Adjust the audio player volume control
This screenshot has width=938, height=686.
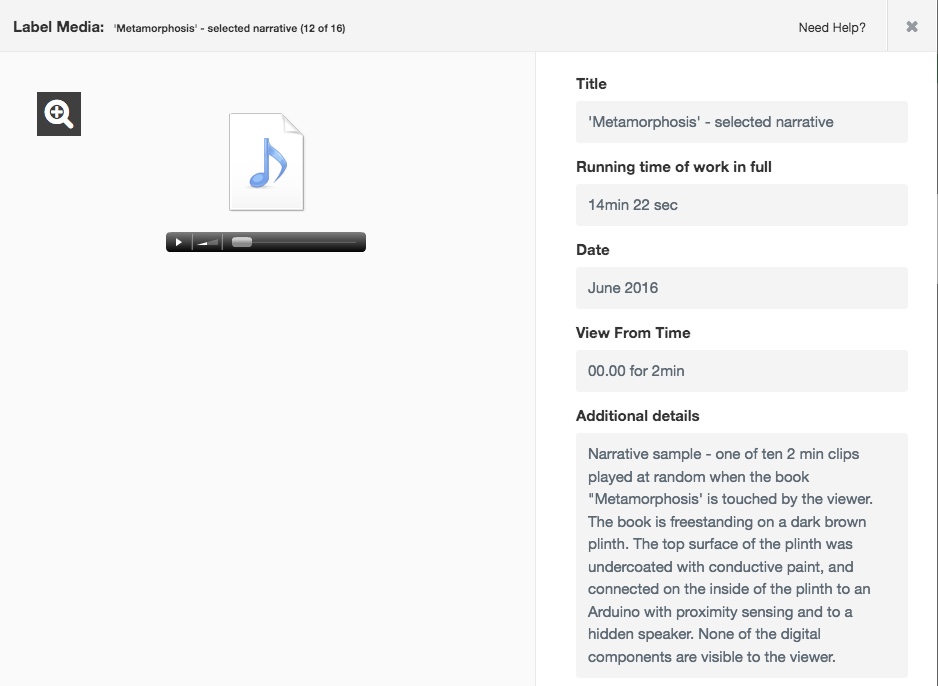pos(207,242)
